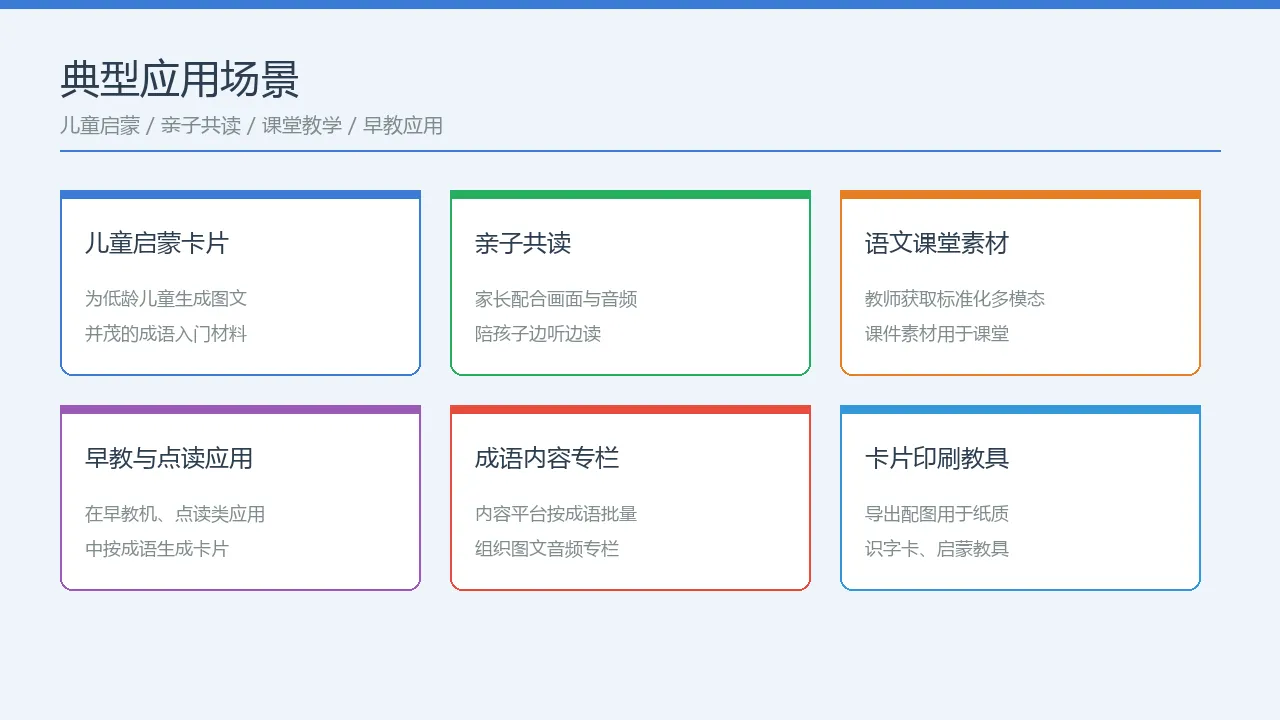The width and height of the screenshot is (1280, 720).
Task: Click the 儿童启蒙卡片 card heading
Action: 157,243
